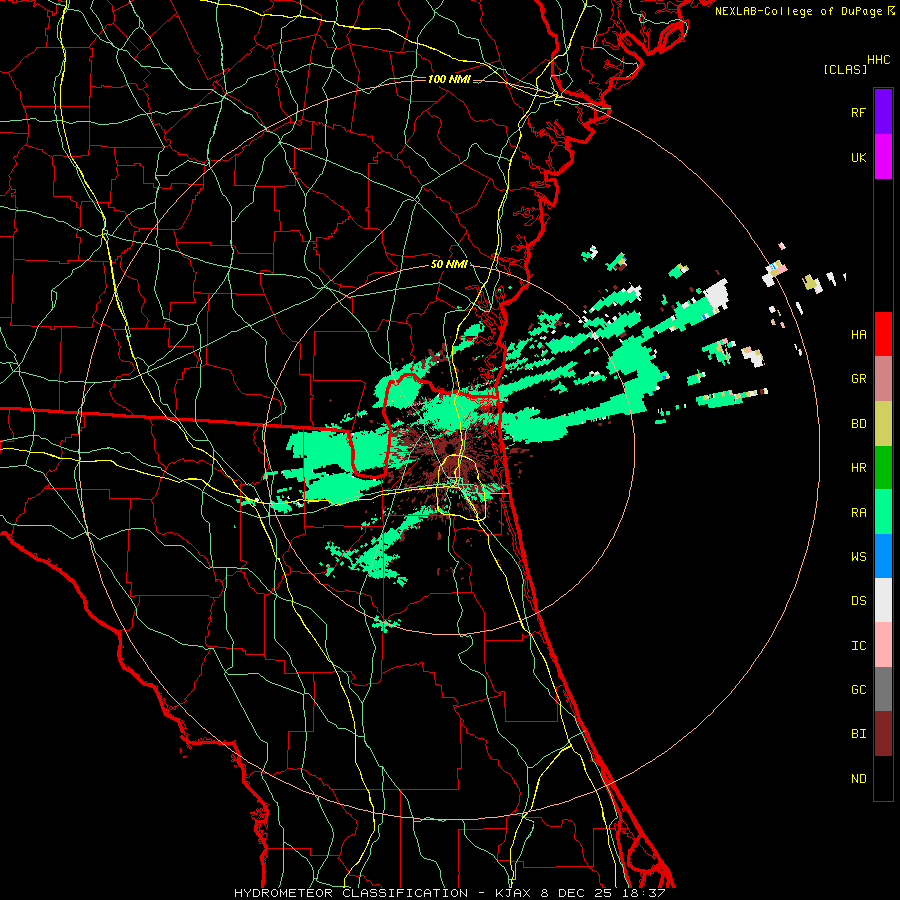Click the 'ND' legend label
Viewport: 900px width, 900px height.
click(858, 778)
